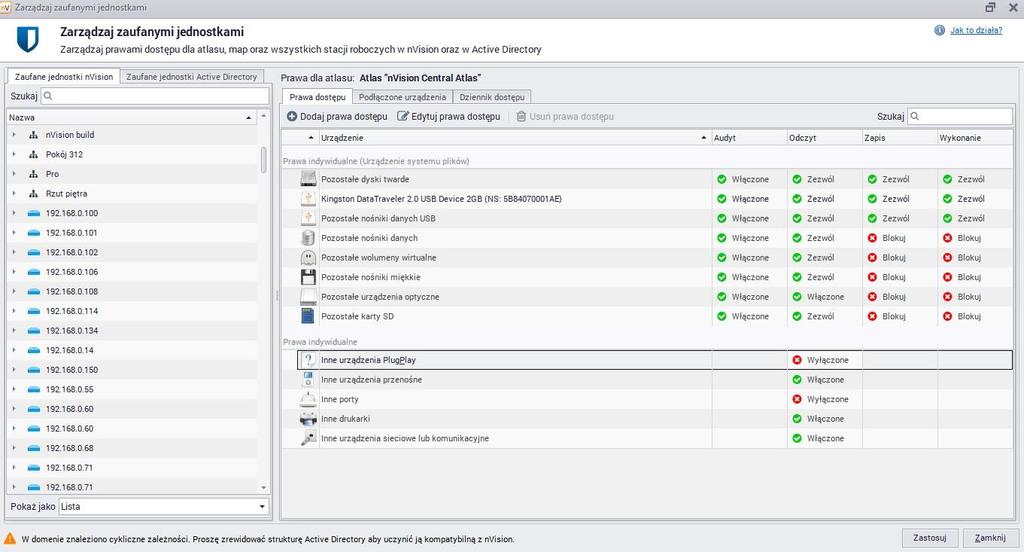Open the Podłączone urządzenia tab

coord(402,97)
